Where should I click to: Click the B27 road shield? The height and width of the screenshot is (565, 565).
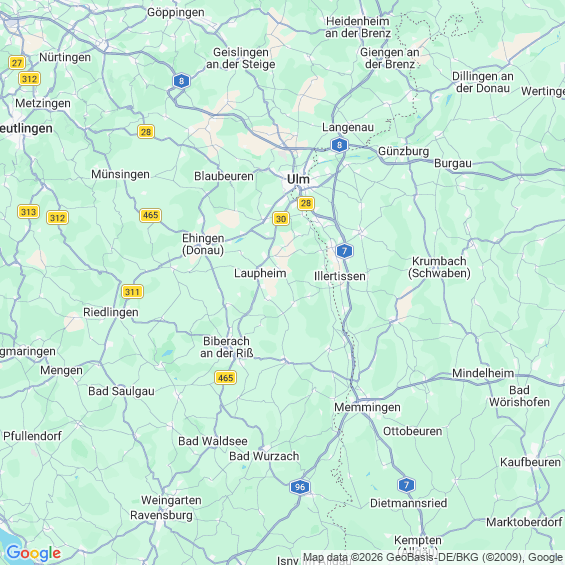point(17,63)
